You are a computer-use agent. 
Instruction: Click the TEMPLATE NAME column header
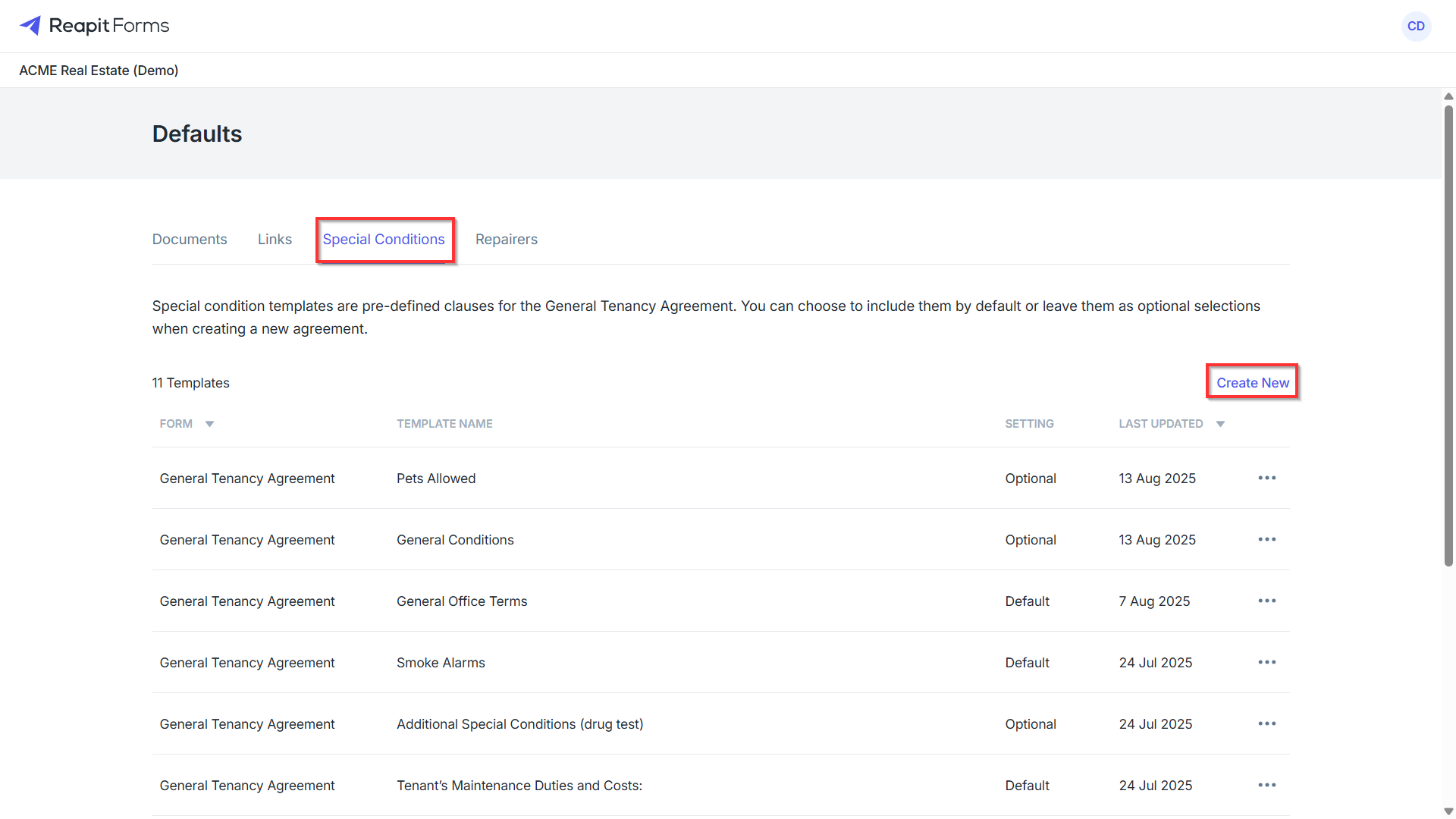point(444,424)
